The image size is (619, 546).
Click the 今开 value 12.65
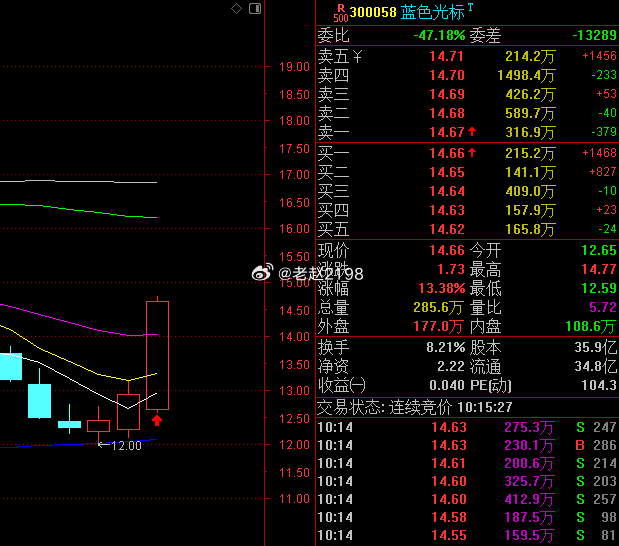click(x=599, y=250)
